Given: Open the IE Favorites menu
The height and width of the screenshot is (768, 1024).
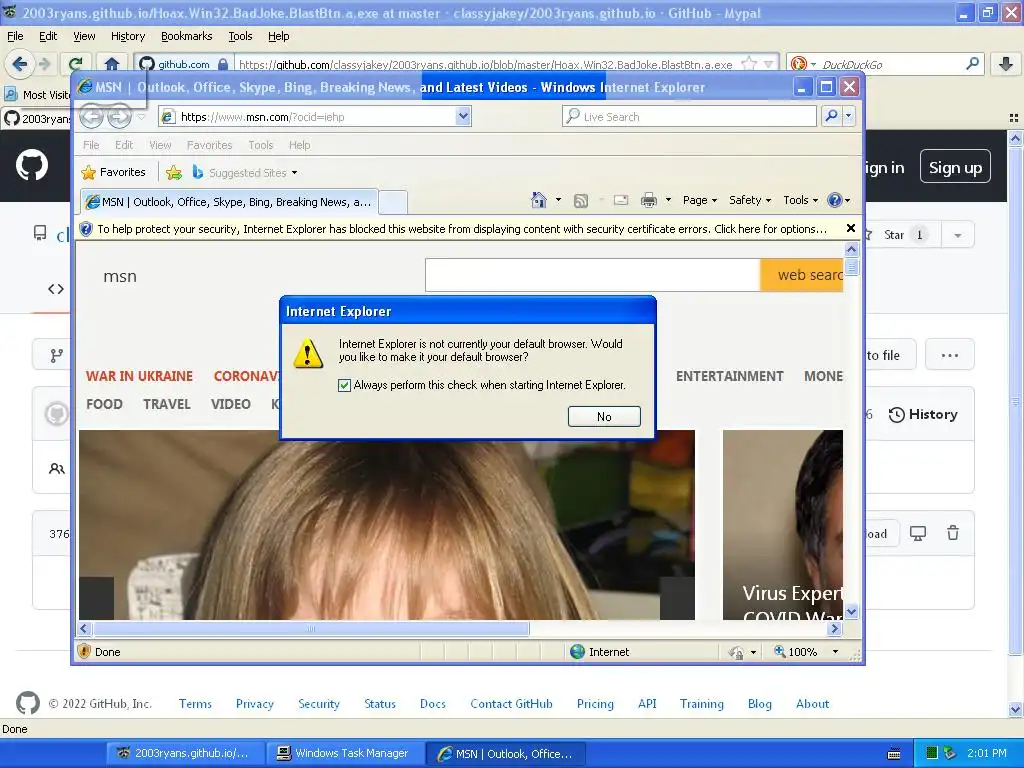Looking at the screenshot, I should (x=209, y=145).
